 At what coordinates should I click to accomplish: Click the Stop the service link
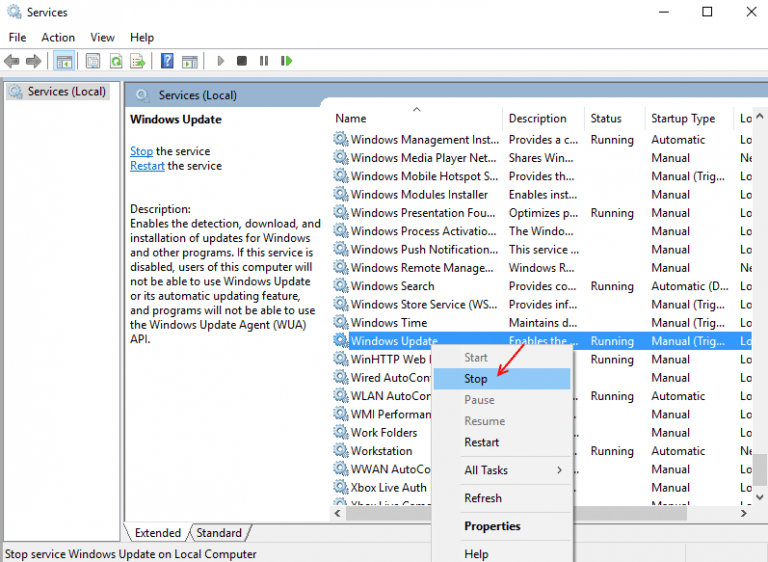point(142,151)
